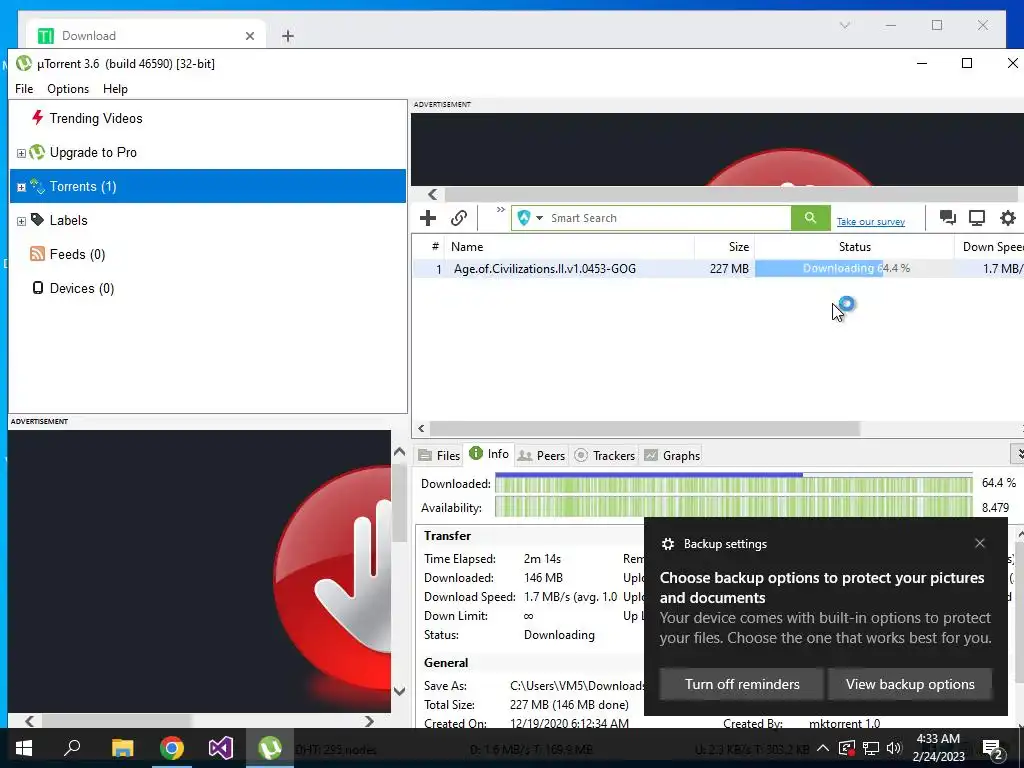Click the left ad horizontal scroll right arrow
The width and height of the screenshot is (1024, 768).
pyautogui.click(x=370, y=721)
